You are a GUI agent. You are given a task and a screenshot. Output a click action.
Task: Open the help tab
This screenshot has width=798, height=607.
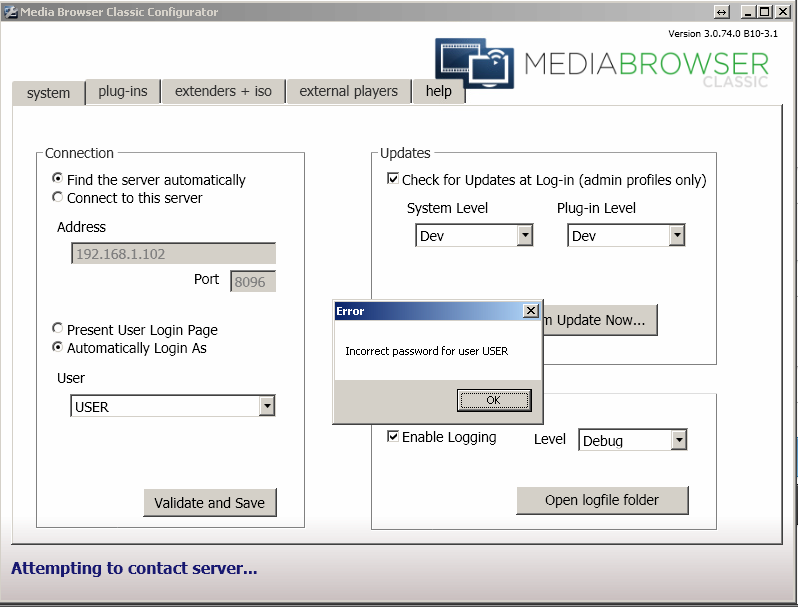pos(438,91)
